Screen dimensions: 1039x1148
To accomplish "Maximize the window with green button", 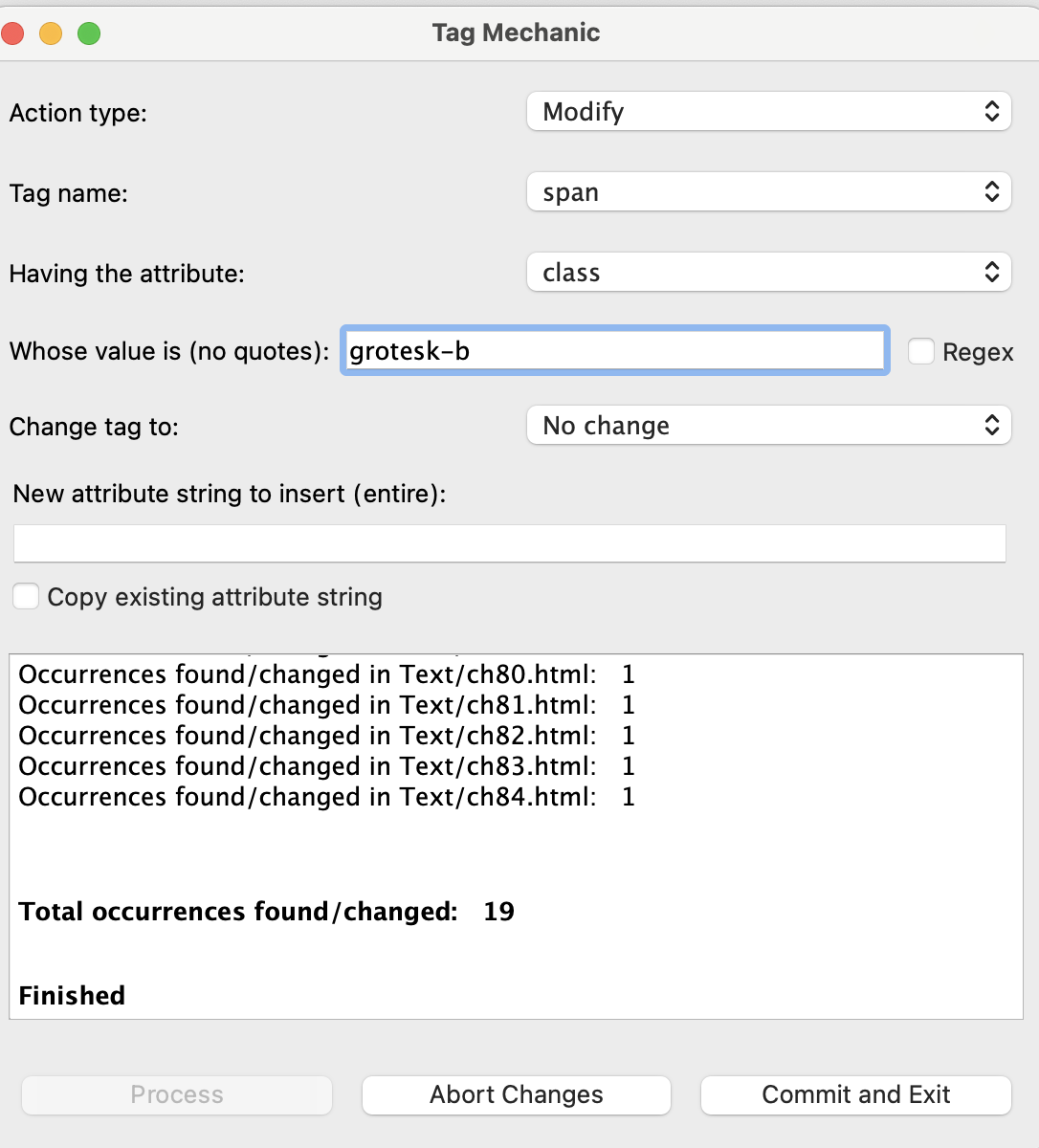I will click(x=89, y=34).
